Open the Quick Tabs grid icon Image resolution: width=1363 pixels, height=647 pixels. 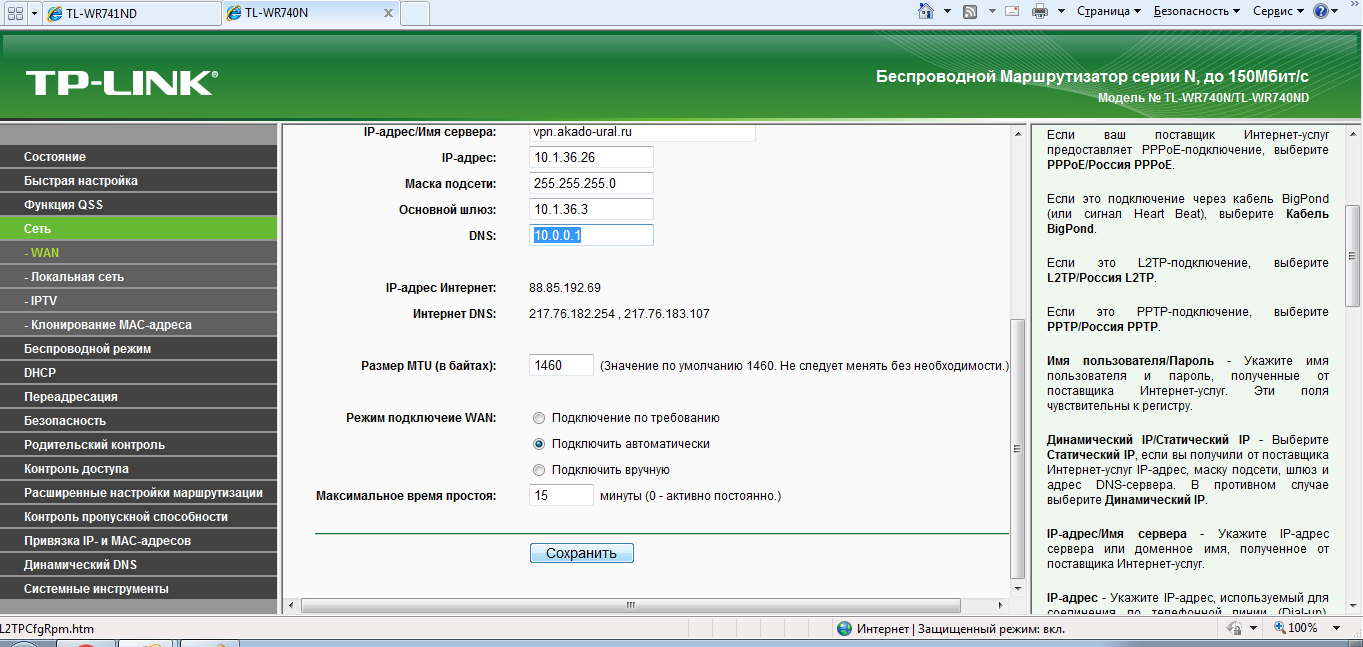(x=15, y=13)
